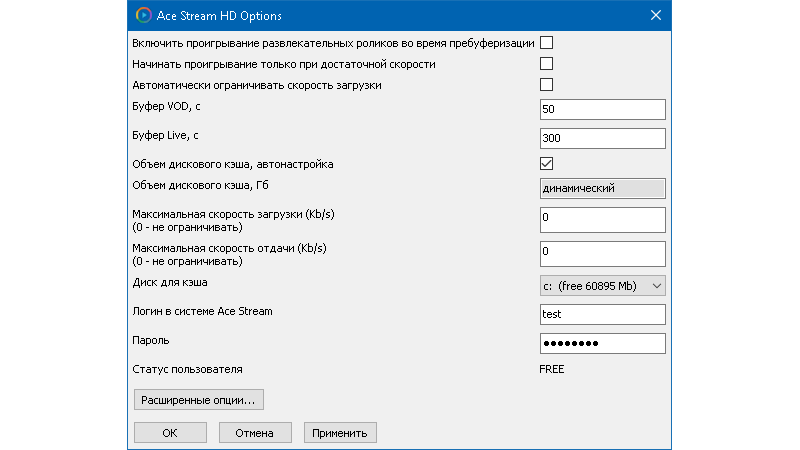
Task: Close the Ace Stream HD Options dialog
Action: click(x=656, y=15)
